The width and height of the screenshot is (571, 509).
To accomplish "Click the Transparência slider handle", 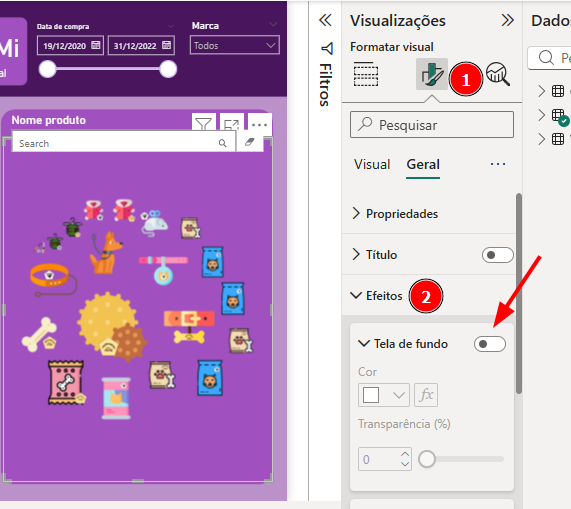I will pyautogui.click(x=427, y=459).
